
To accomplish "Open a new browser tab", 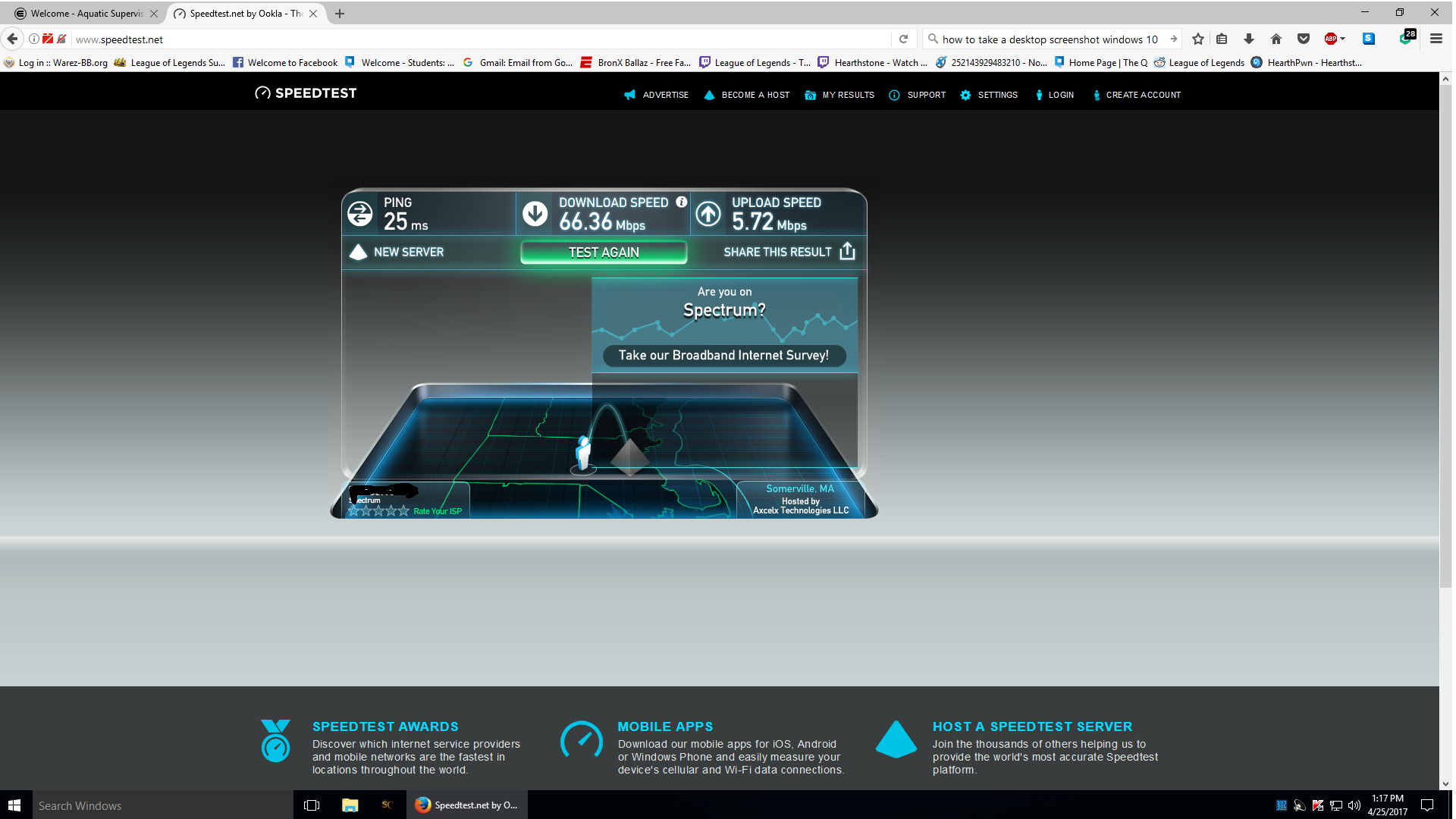I will (340, 14).
